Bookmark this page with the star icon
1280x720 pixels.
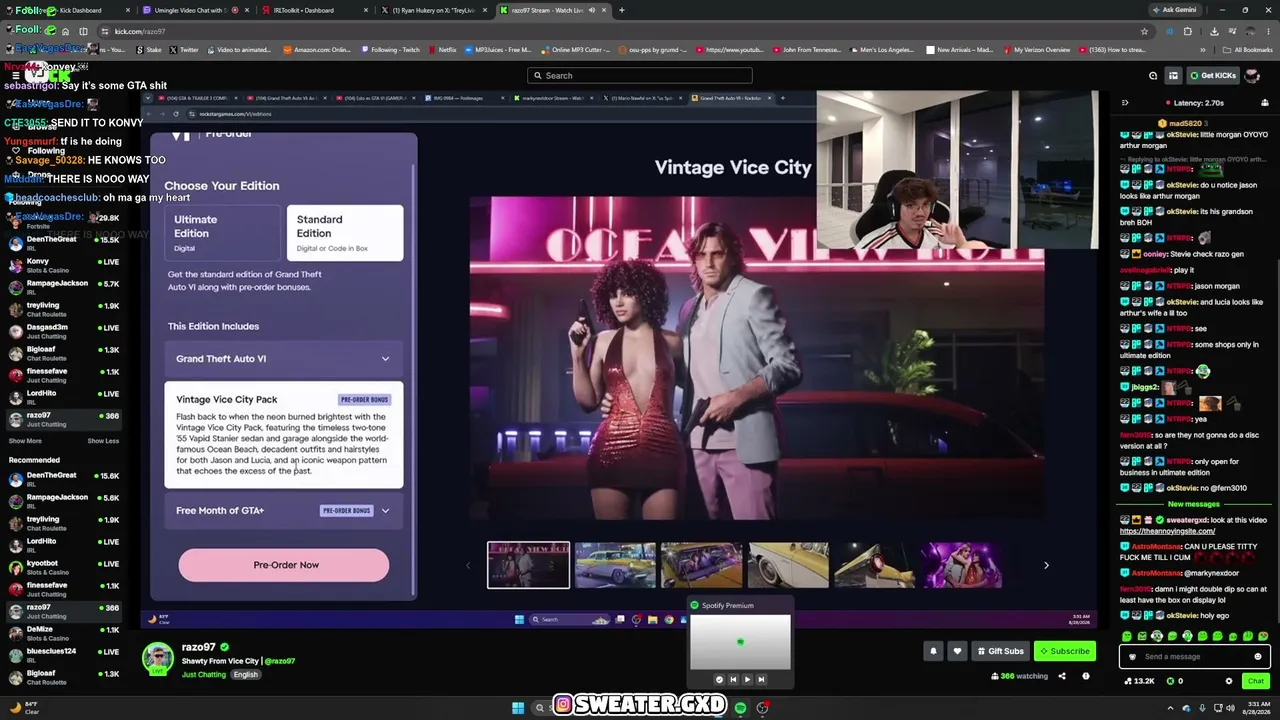(1144, 31)
